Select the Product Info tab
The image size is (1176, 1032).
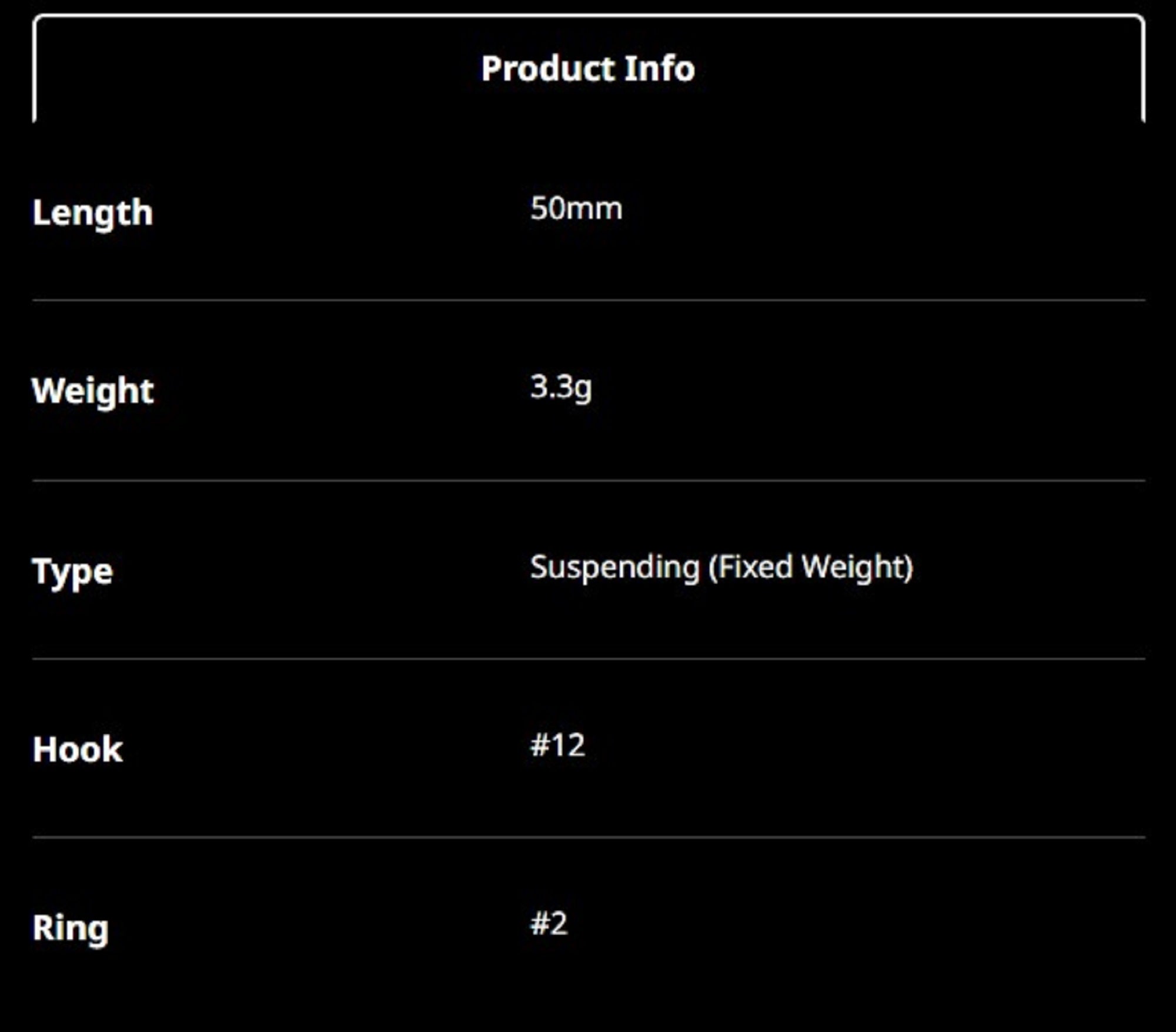point(588,69)
